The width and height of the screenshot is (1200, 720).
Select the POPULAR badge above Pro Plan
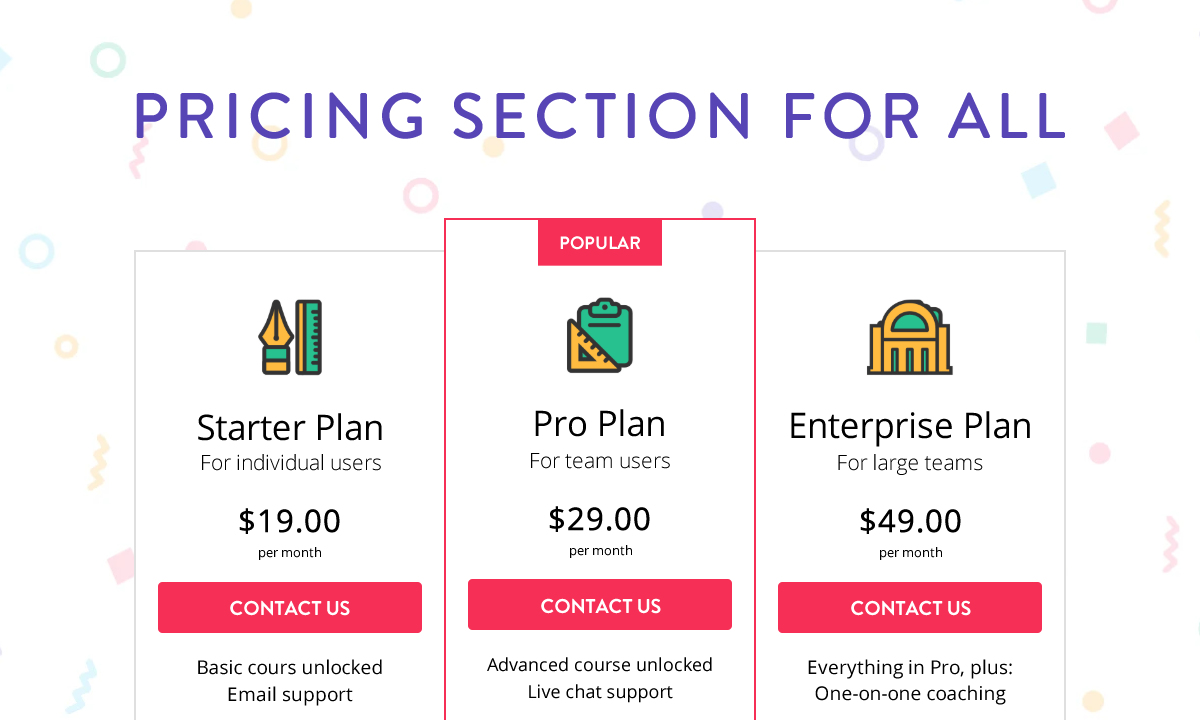tap(600, 242)
